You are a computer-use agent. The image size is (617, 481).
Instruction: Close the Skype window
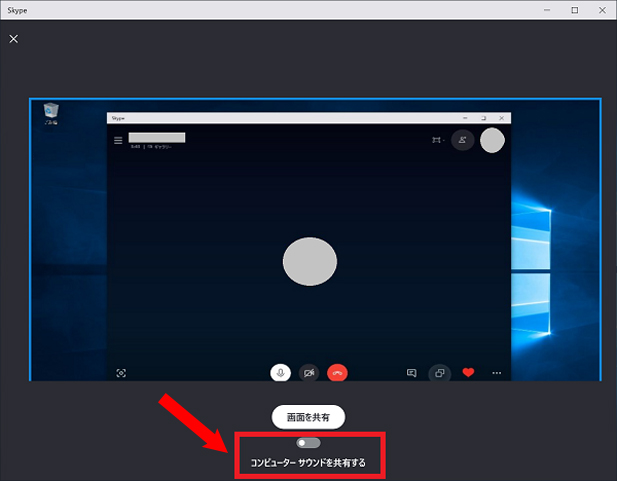[602, 10]
